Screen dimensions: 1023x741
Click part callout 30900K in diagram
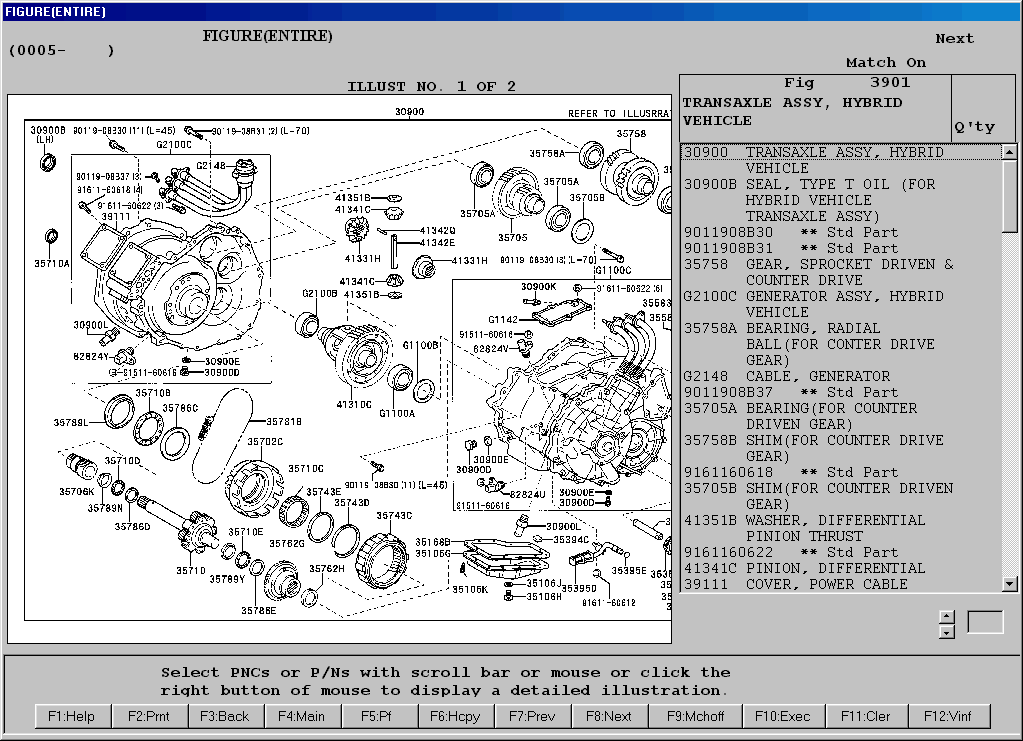point(538,286)
